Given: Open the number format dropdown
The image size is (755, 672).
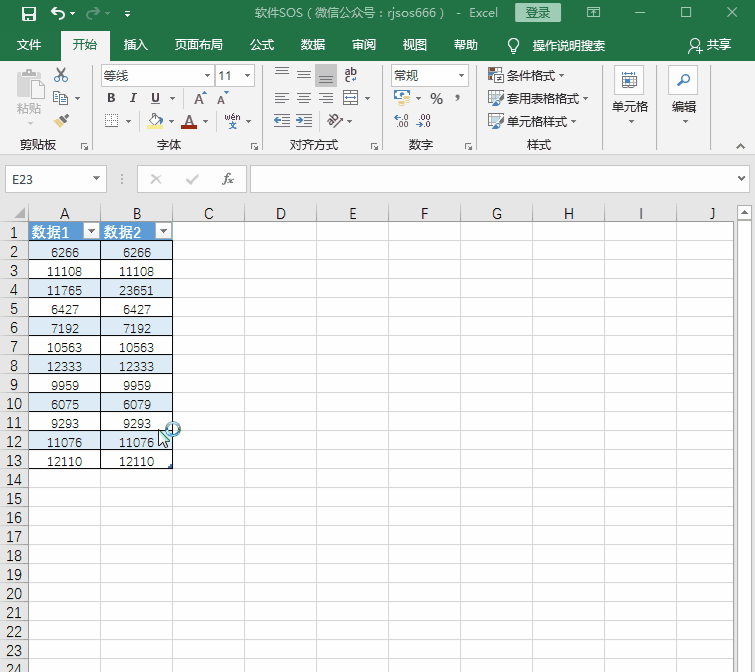Looking at the screenshot, I should pyautogui.click(x=461, y=76).
